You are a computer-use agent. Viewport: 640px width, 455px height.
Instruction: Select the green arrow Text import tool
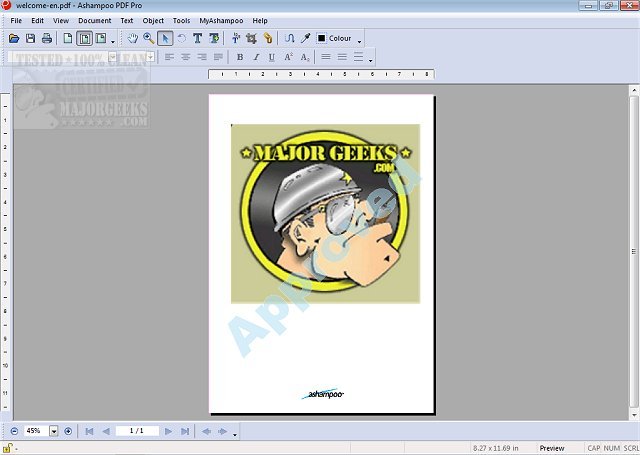point(214,38)
